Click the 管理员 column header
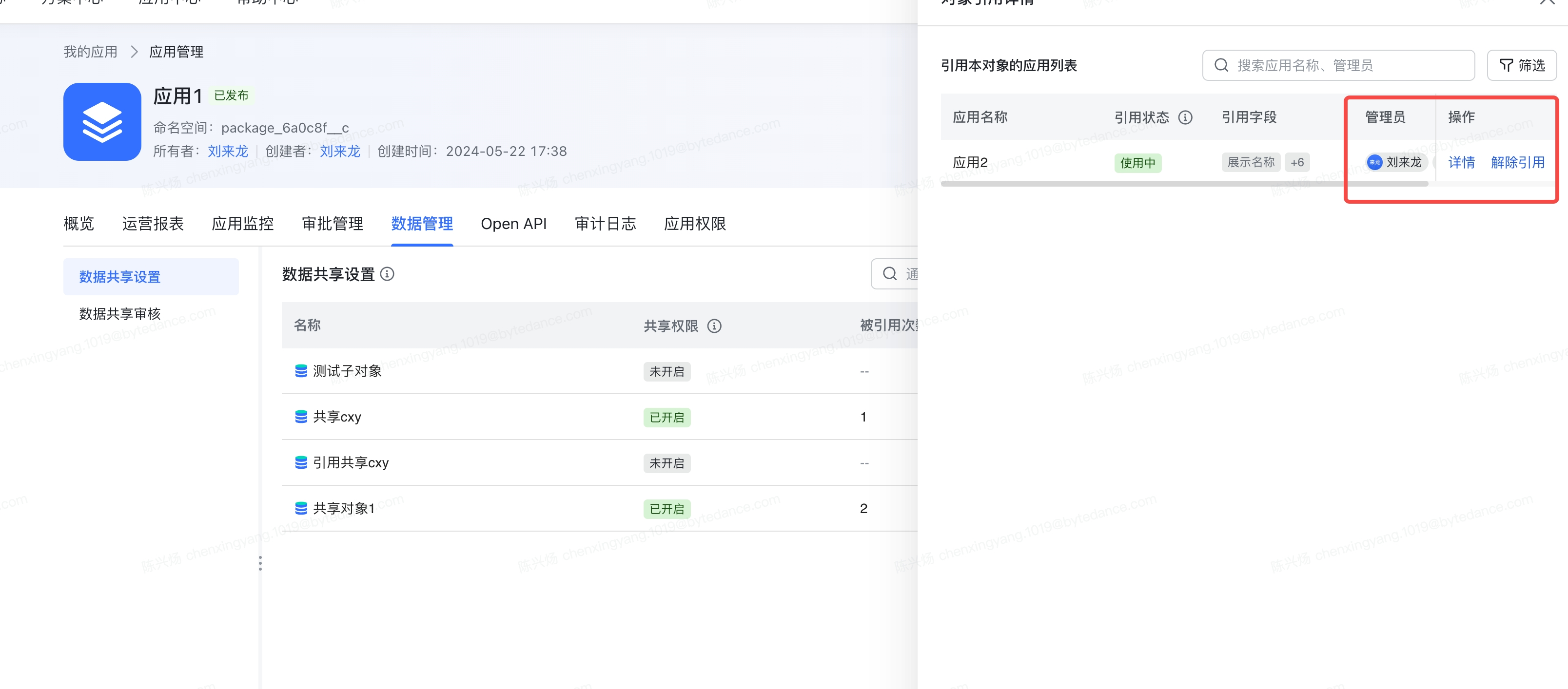This screenshot has width=1568, height=689. click(x=1385, y=117)
